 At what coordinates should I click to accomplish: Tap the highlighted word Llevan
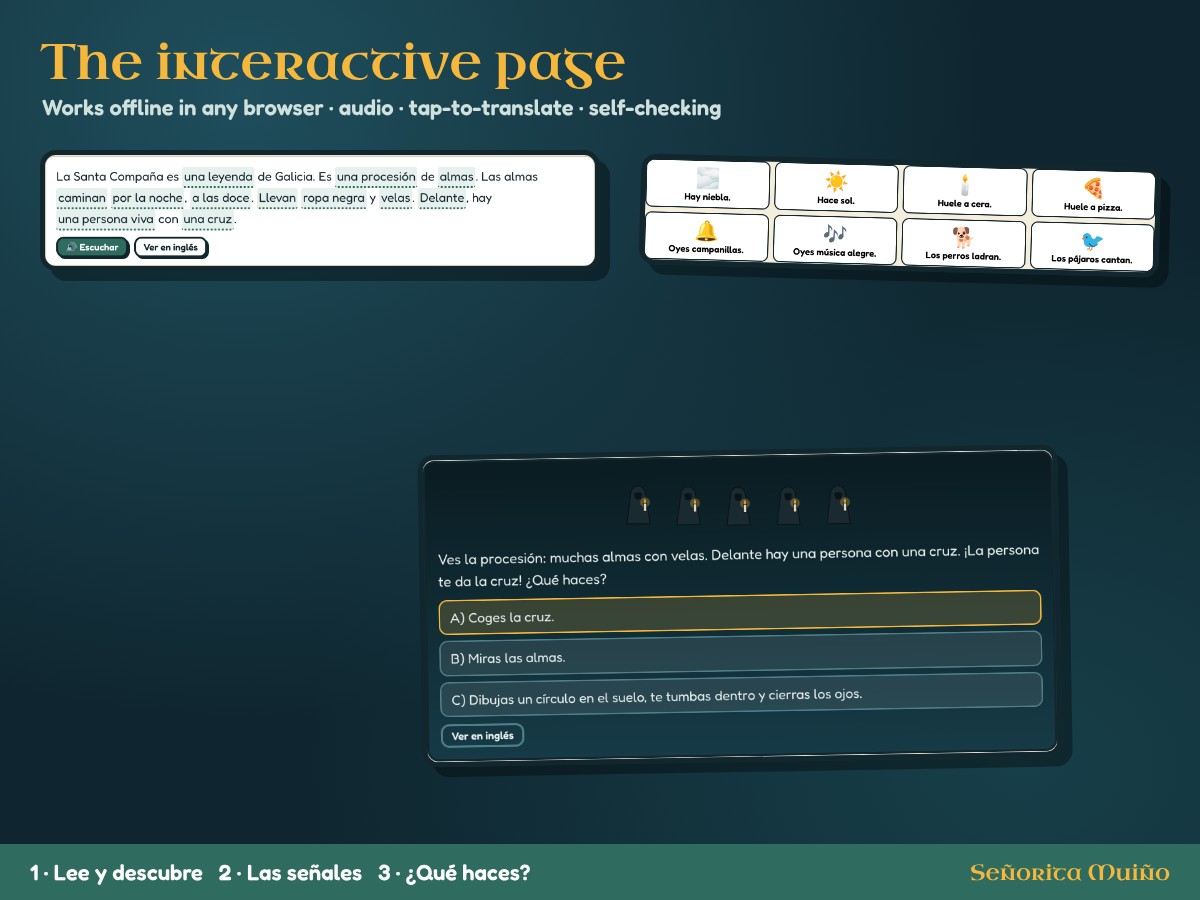pyautogui.click(x=277, y=198)
